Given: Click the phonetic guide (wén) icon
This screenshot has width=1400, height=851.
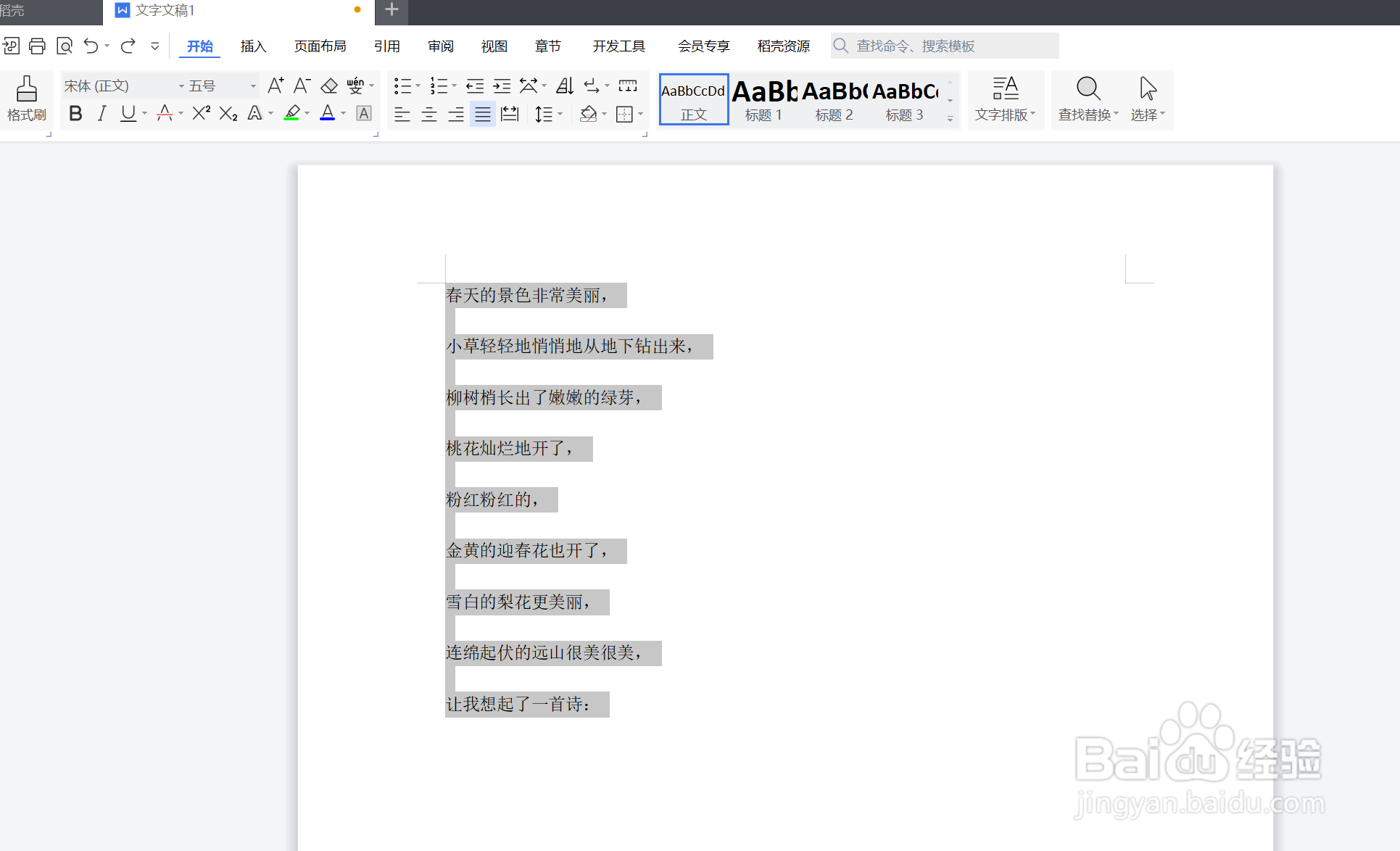Looking at the screenshot, I should 355,86.
